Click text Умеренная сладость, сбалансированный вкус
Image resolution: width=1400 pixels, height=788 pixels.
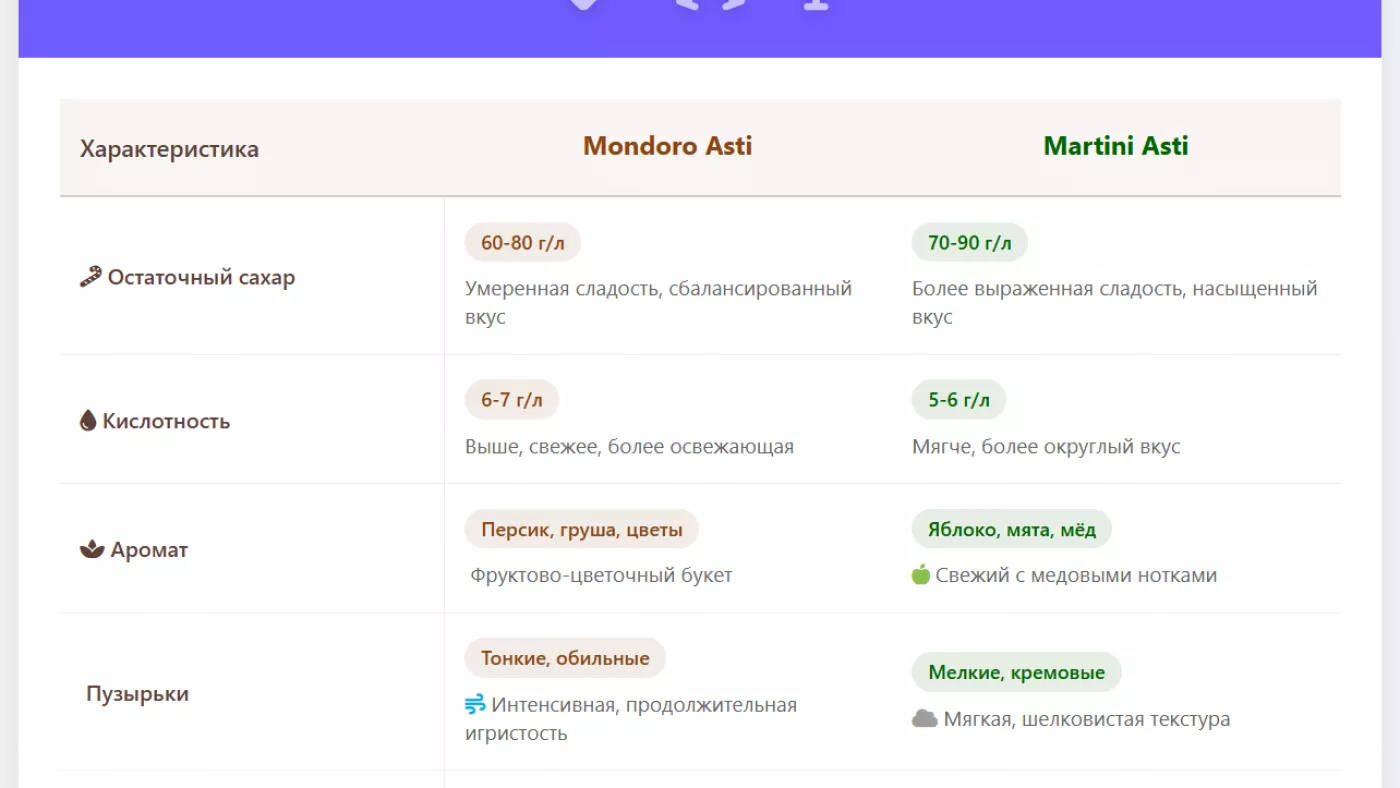pos(658,302)
